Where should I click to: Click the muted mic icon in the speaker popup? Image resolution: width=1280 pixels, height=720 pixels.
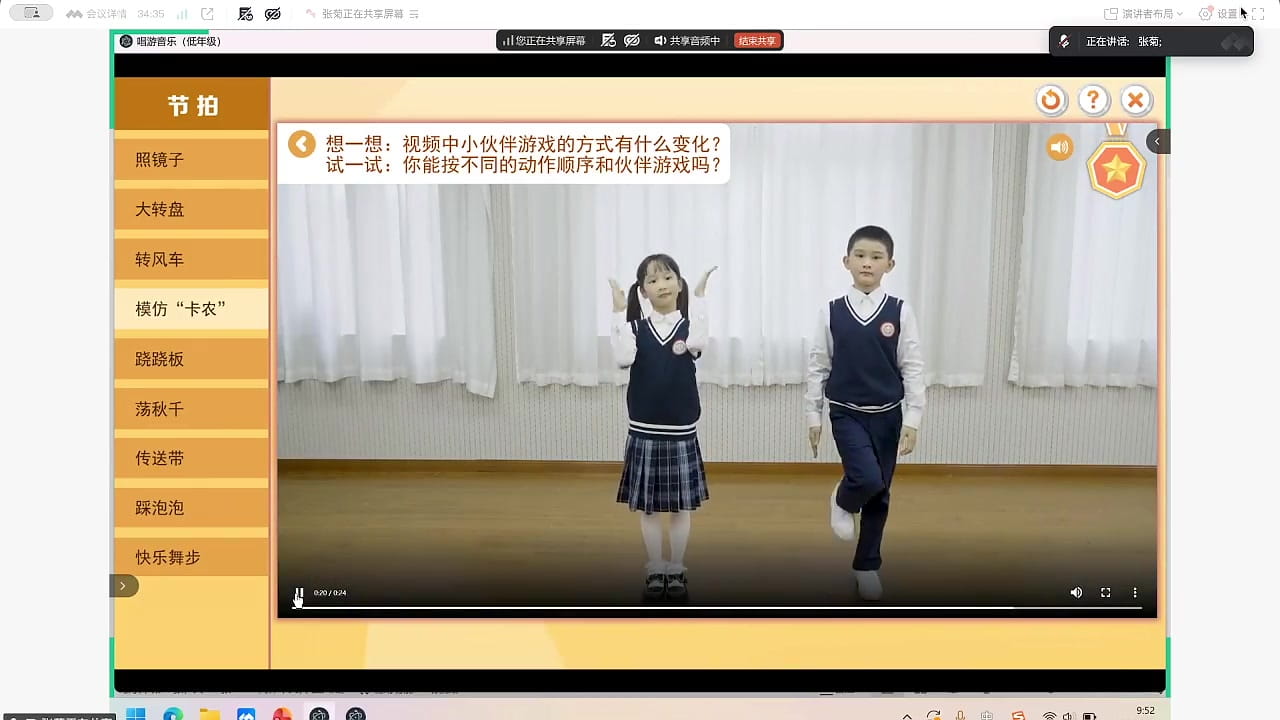click(x=1065, y=42)
